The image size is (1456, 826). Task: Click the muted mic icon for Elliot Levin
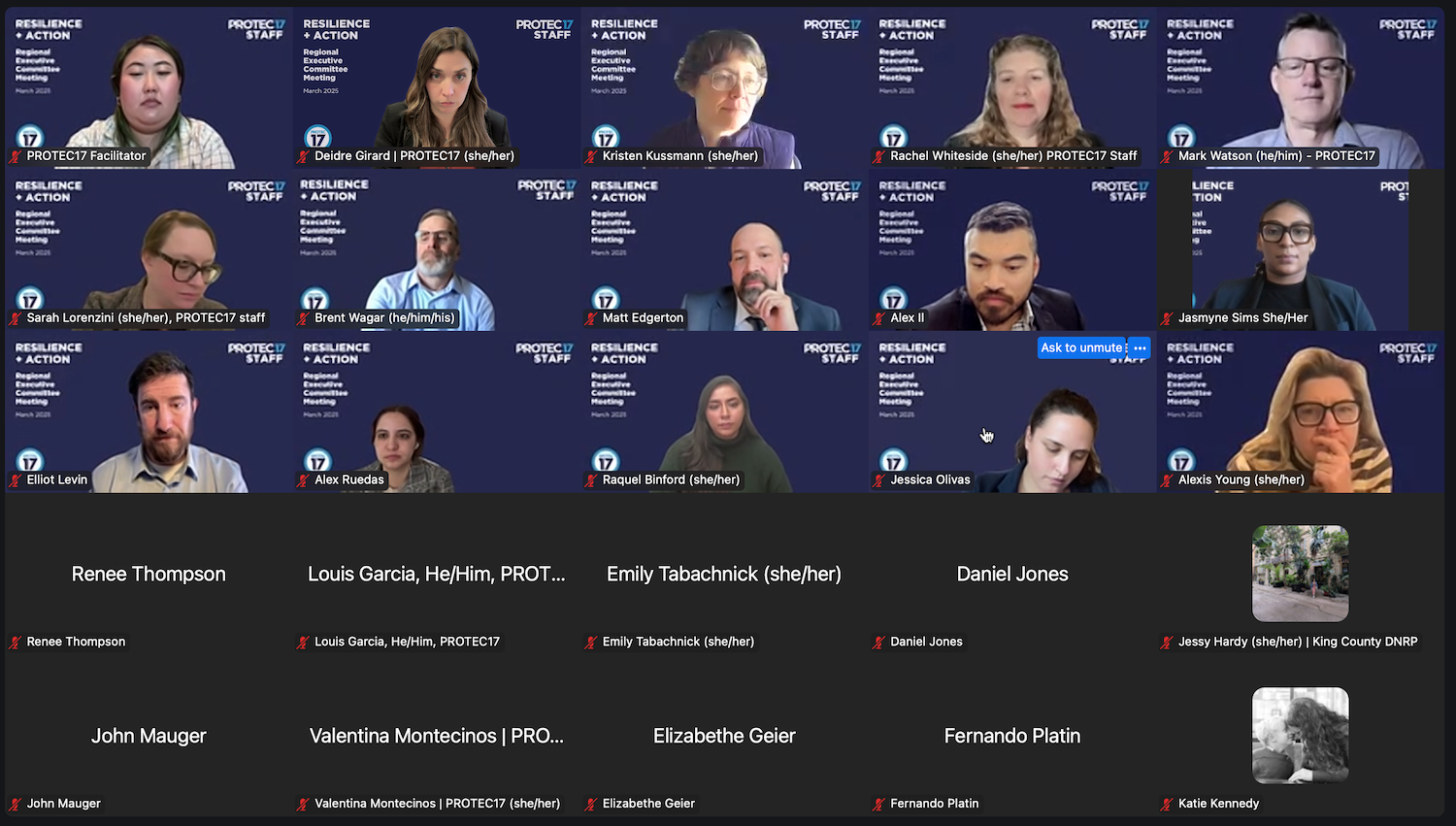(x=16, y=480)
